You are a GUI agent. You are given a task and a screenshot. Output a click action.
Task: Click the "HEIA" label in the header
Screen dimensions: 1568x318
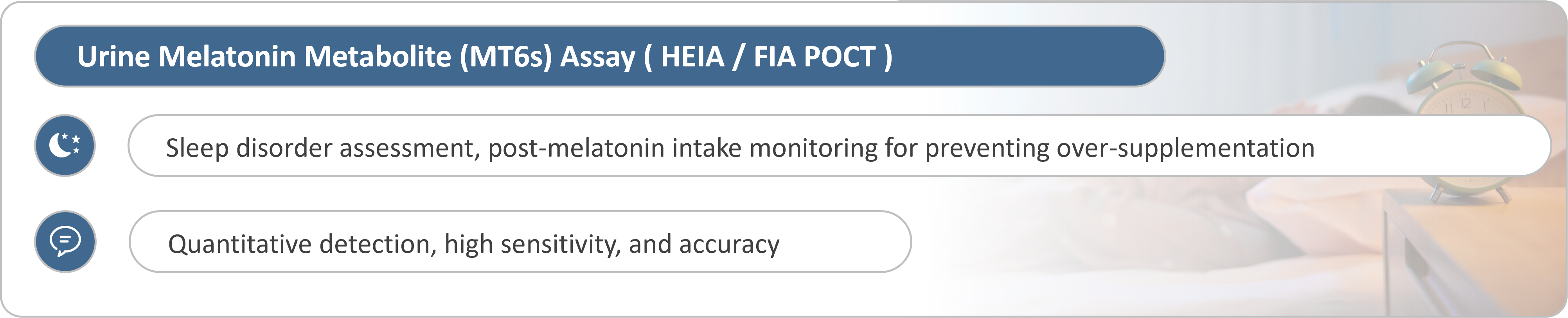point(693,57)
